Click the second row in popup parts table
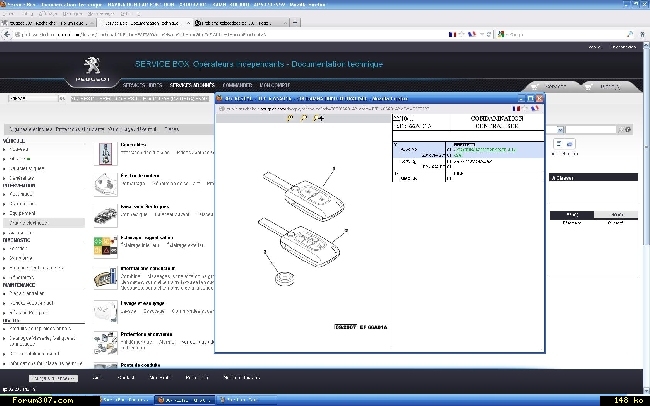 [468, 164]
